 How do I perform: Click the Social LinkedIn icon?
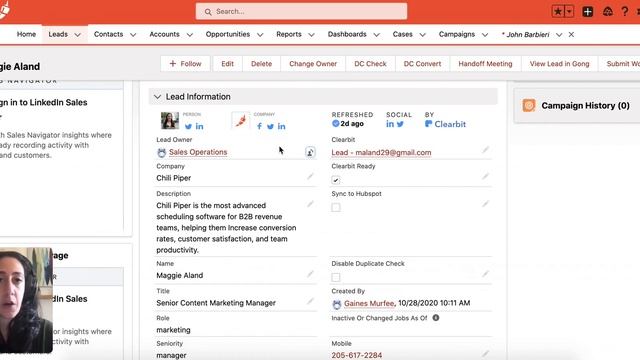coord(390,124)
